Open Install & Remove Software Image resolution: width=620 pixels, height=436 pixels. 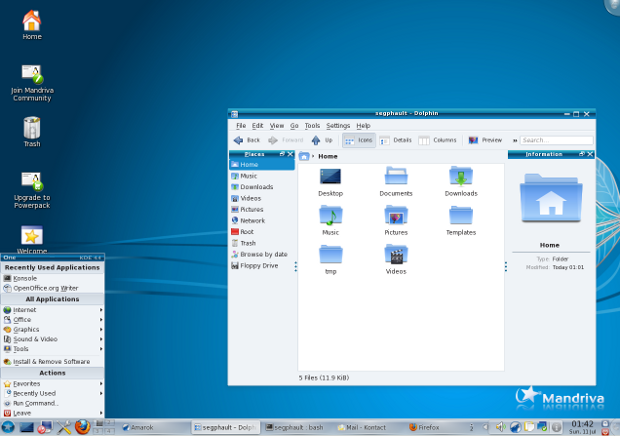pos(53,362)
